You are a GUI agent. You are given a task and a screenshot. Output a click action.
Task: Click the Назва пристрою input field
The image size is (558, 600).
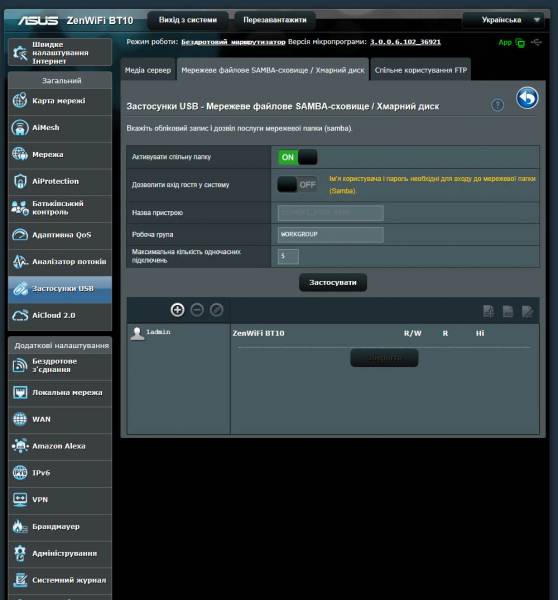tap(331, 213)
